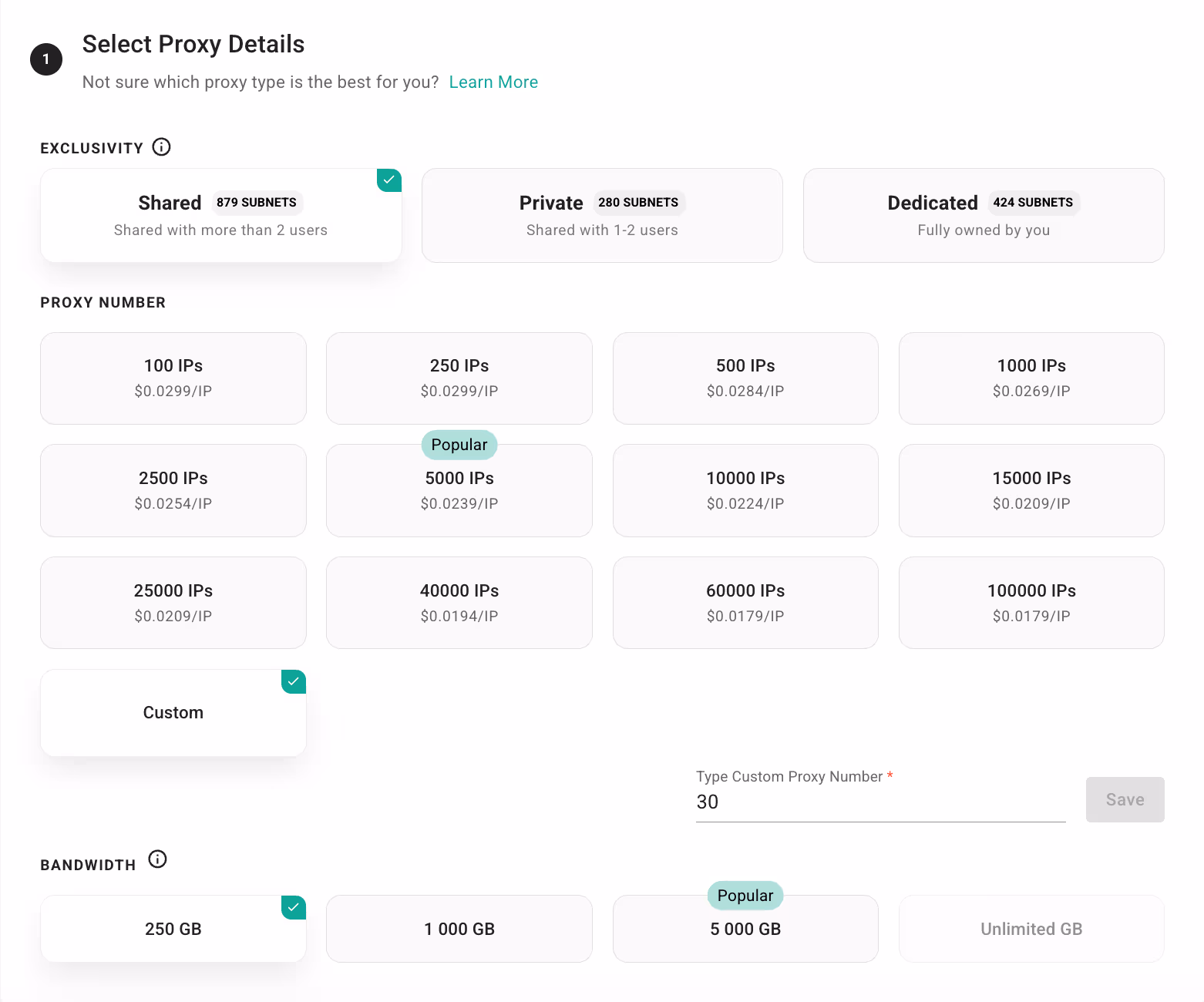
Task: Open the Learn More link
Action: (493, 82)
